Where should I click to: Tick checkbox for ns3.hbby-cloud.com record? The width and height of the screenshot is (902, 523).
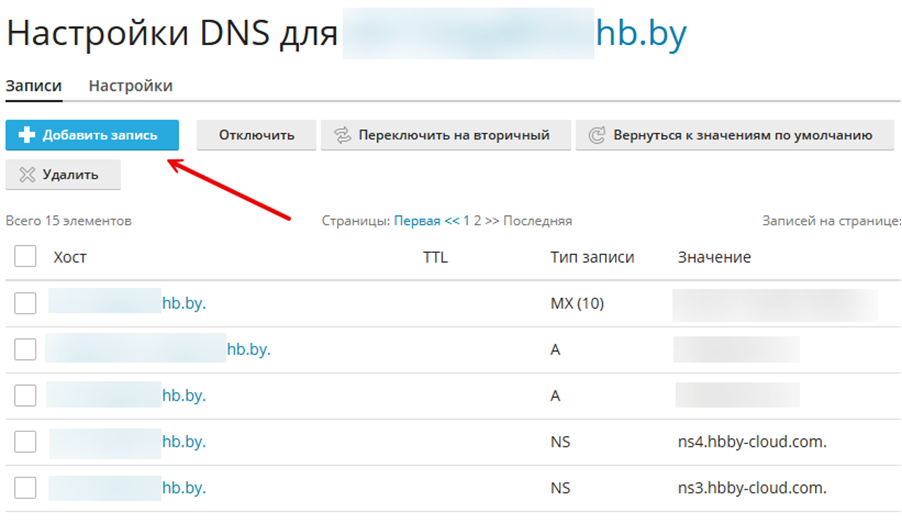click(x=26, y=488)
